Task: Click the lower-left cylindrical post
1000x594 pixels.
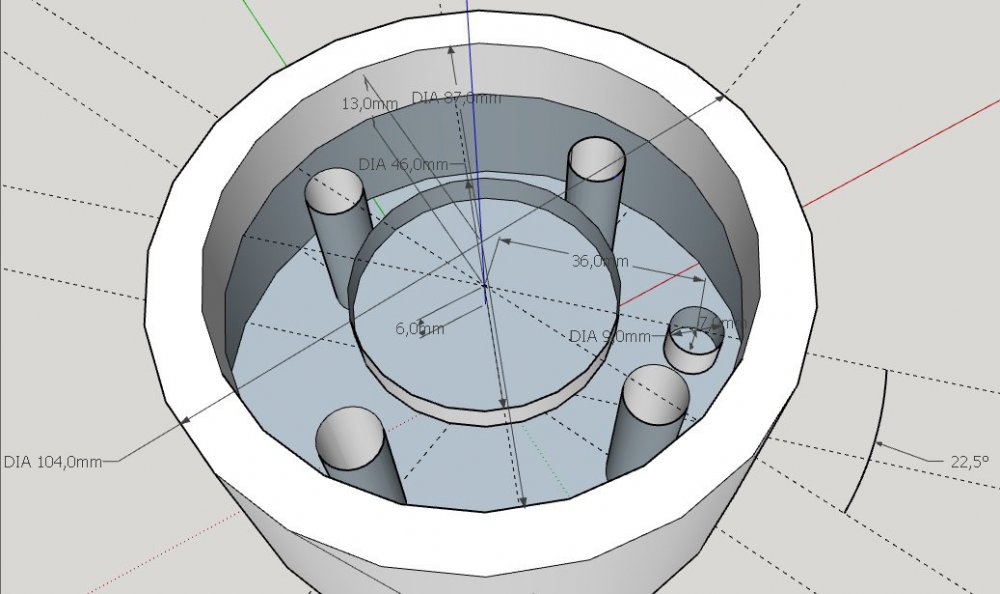Action: tap(355, 452)
